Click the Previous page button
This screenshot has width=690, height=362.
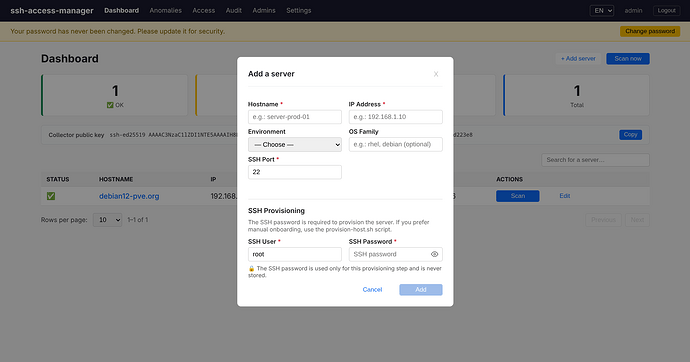(603, 220)
